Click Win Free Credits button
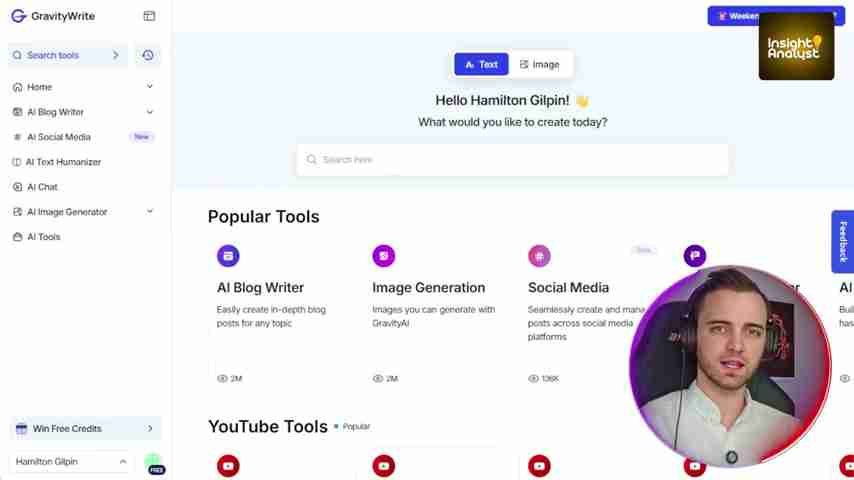The width and height of the screenshot is (854, 480). pos(85,429)
